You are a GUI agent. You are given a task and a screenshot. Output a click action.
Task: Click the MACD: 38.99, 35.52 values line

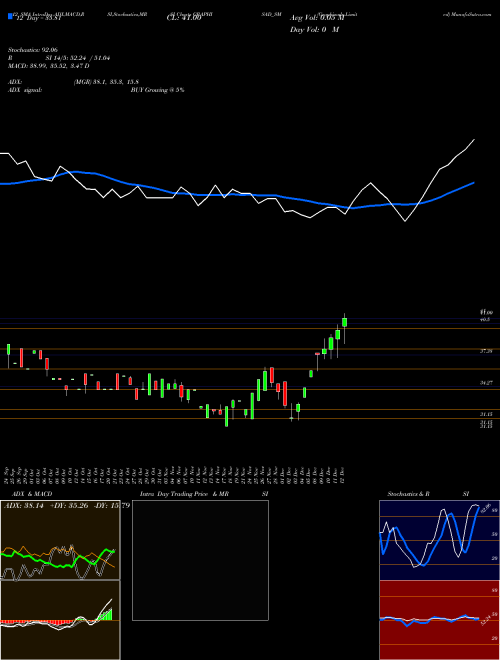point(48,66)
